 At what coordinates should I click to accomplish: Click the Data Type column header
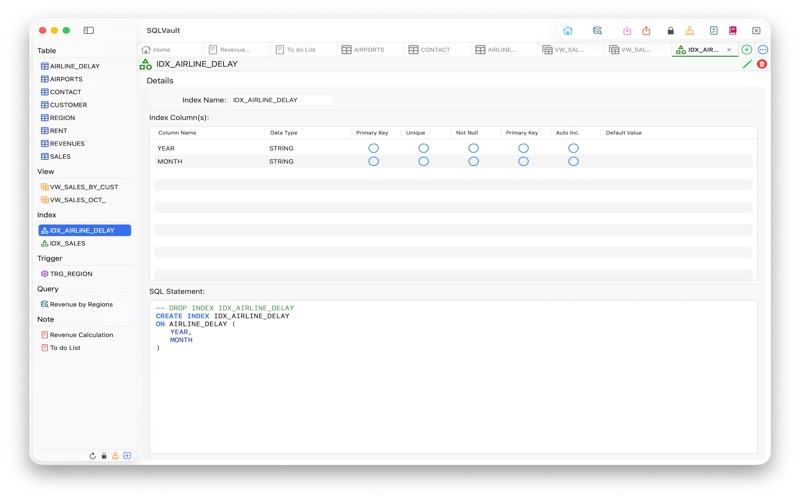click(283, 133)
